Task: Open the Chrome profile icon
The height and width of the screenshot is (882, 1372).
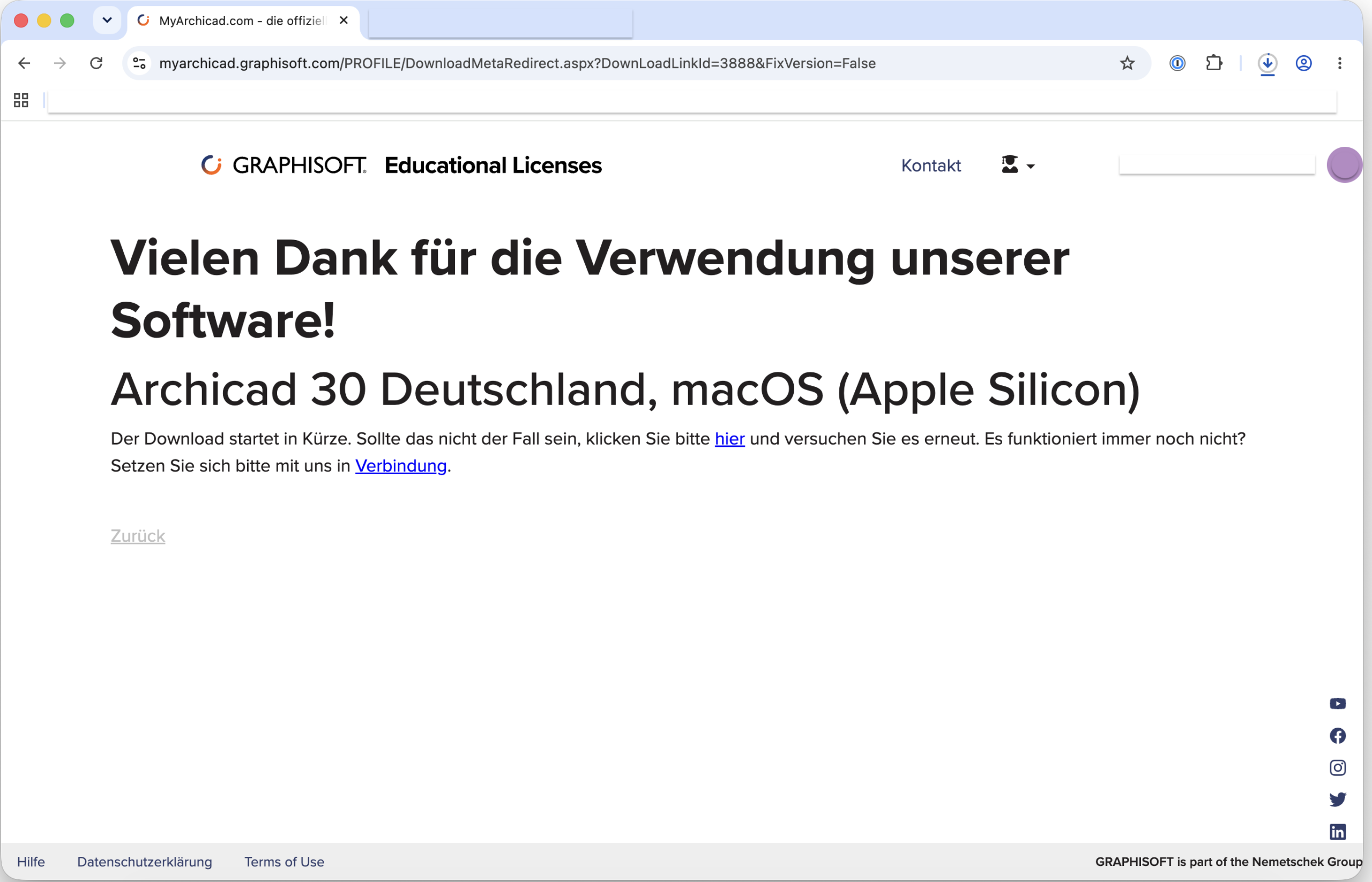Action: (x=1304, y=63)
